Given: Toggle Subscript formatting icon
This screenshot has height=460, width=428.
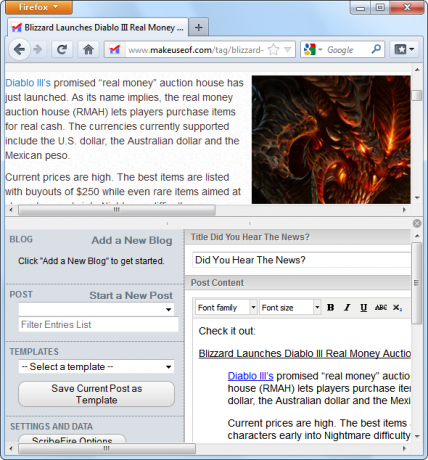Looking at the screenshot, I should pos(397,307).
